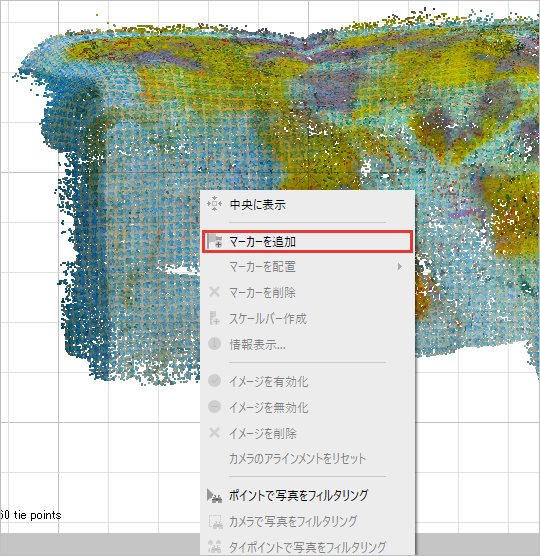Viewport: 540px width, 556px height.
Task: Select イメージを無効化 menu entry
Action: (307, 407)
